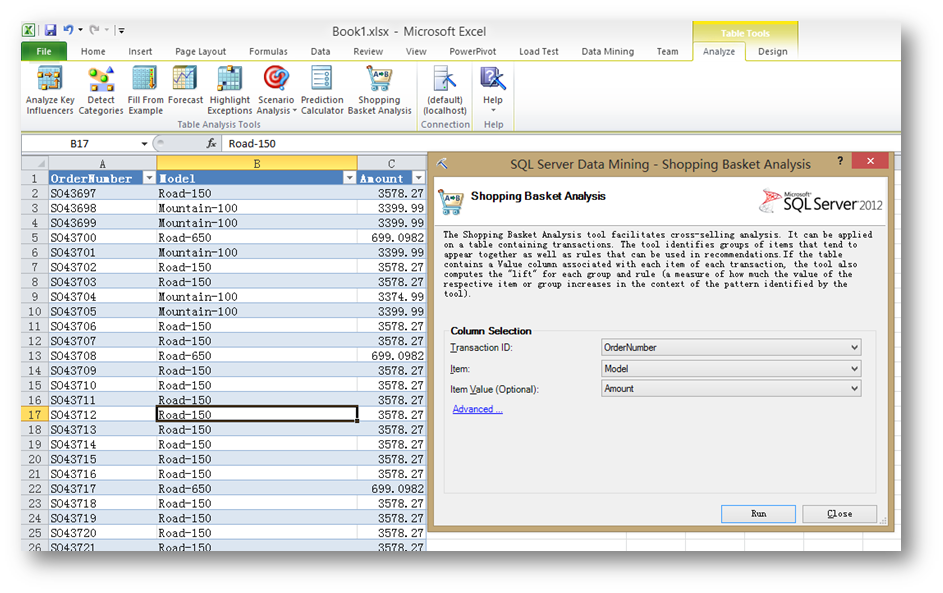
Task: Open the Forecast tool
Action: 185,85
